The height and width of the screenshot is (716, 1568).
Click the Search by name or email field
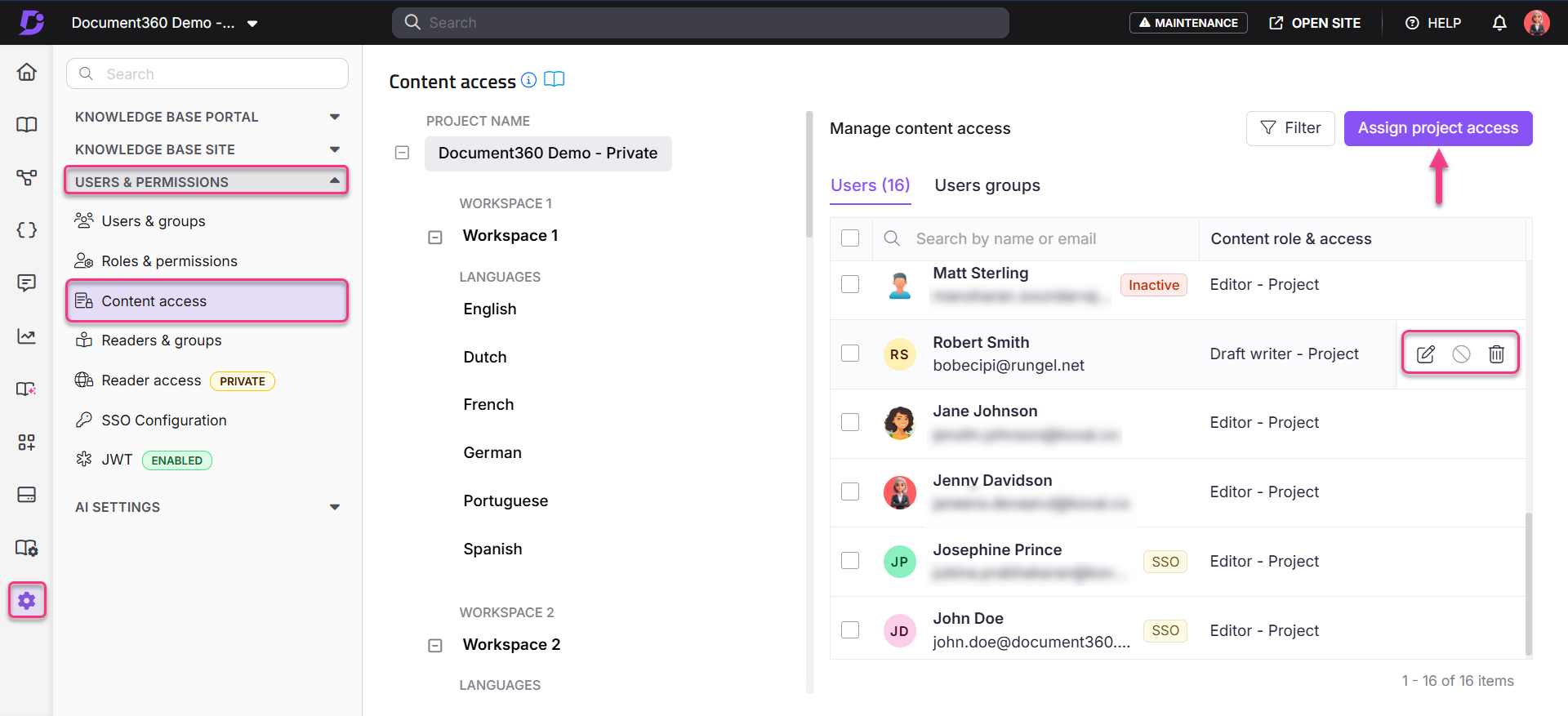pyautogui.click(x=1036, y=239)
